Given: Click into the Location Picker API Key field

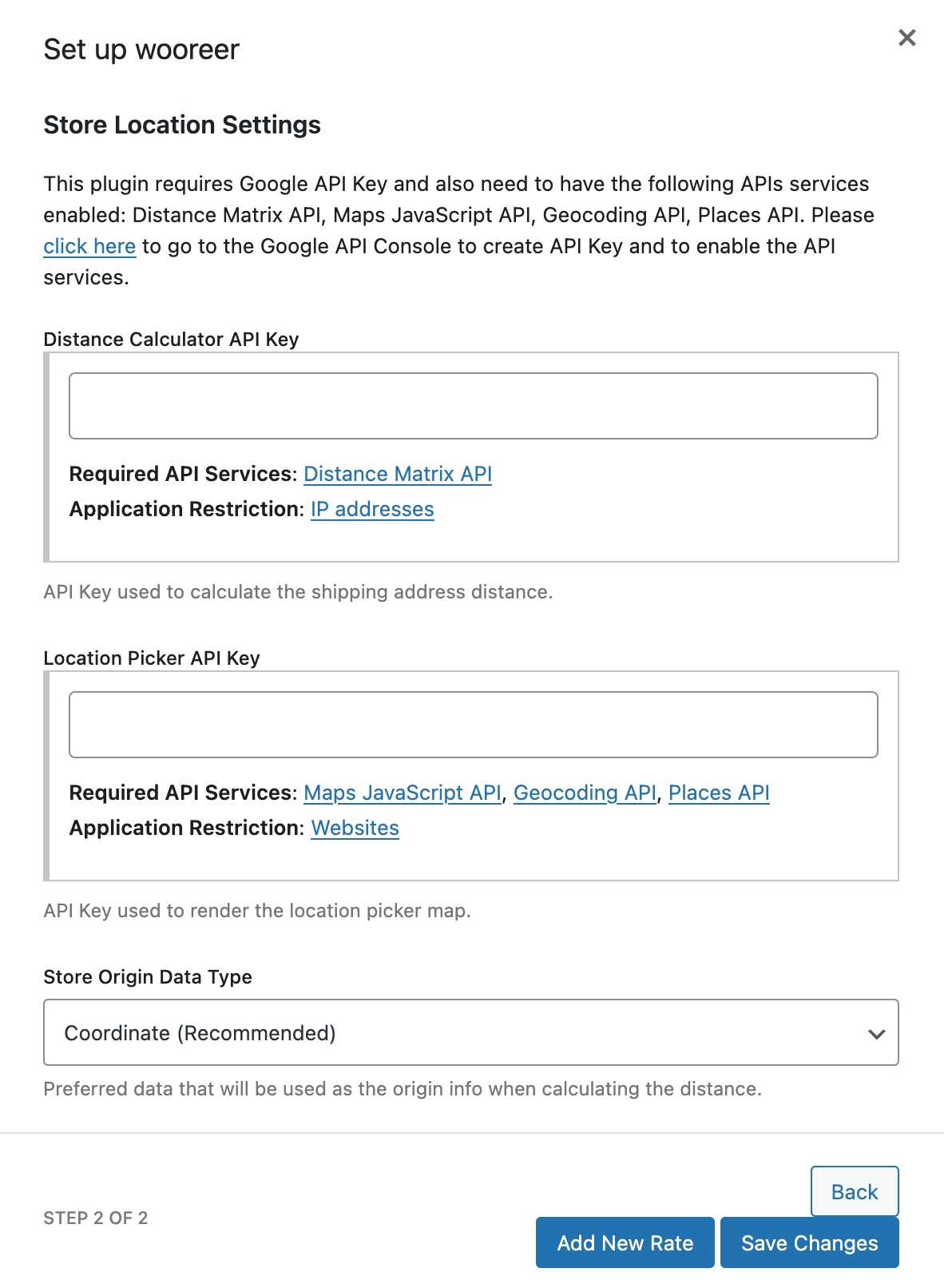Looking at the screenshot, I should [x=473, y=725].
